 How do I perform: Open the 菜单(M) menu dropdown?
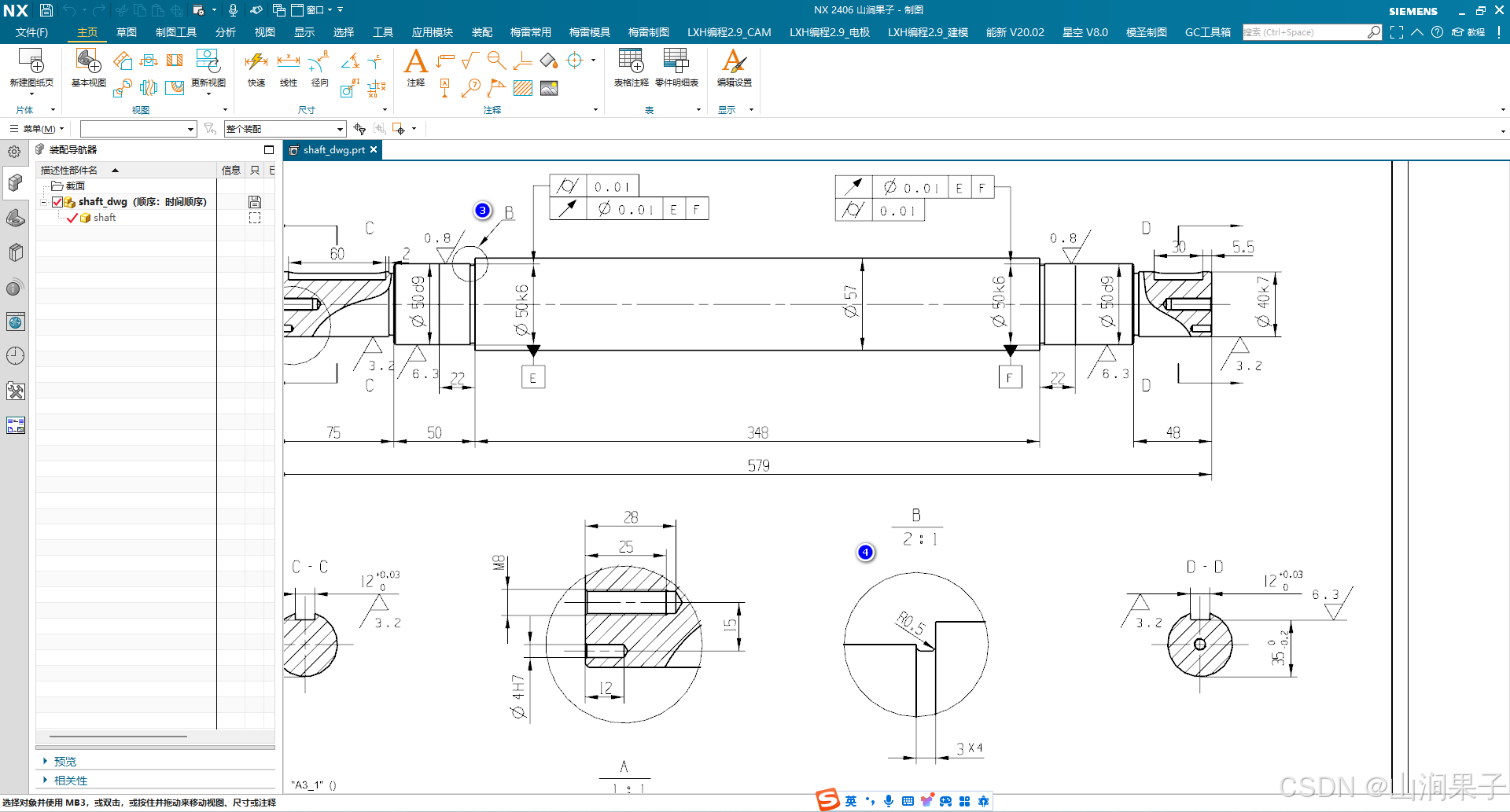coord(37,129)
